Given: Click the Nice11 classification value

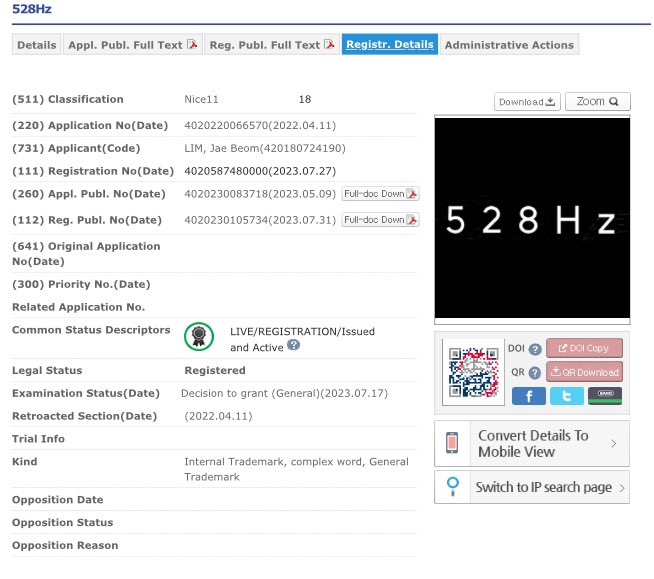Looking at the screenshot, I should pyautogui.click(x=201, y=99).
